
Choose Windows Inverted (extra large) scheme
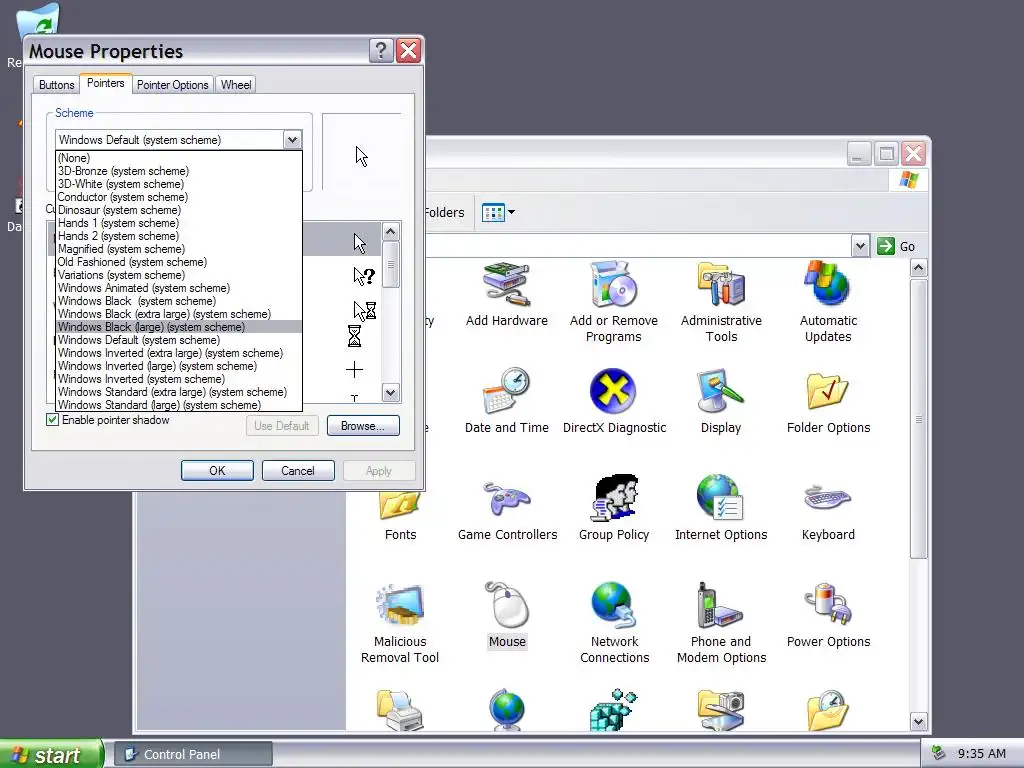click(179, 353)
